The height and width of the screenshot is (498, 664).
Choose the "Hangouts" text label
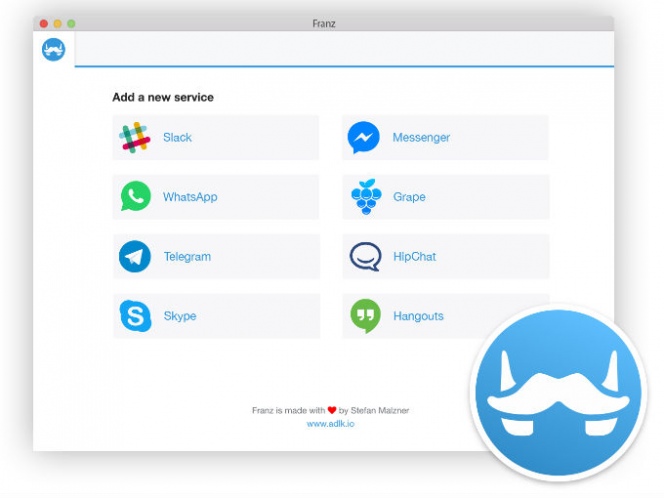click(418, 316)
